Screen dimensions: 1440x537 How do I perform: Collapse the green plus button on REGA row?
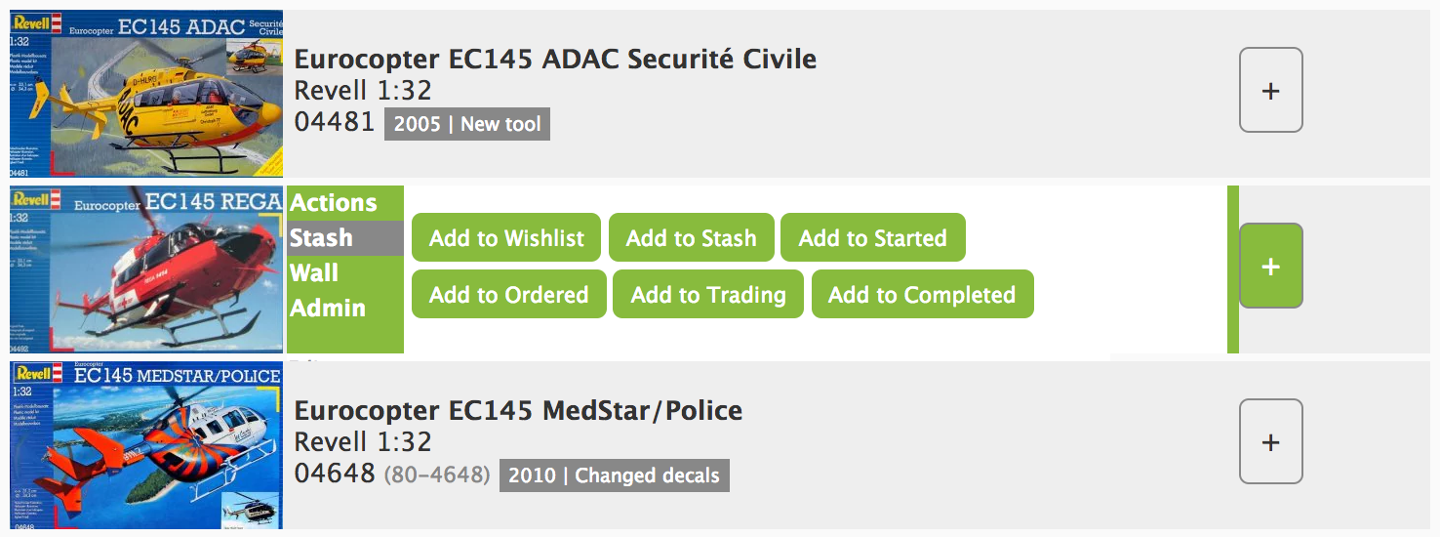[x=1270, y=266]
